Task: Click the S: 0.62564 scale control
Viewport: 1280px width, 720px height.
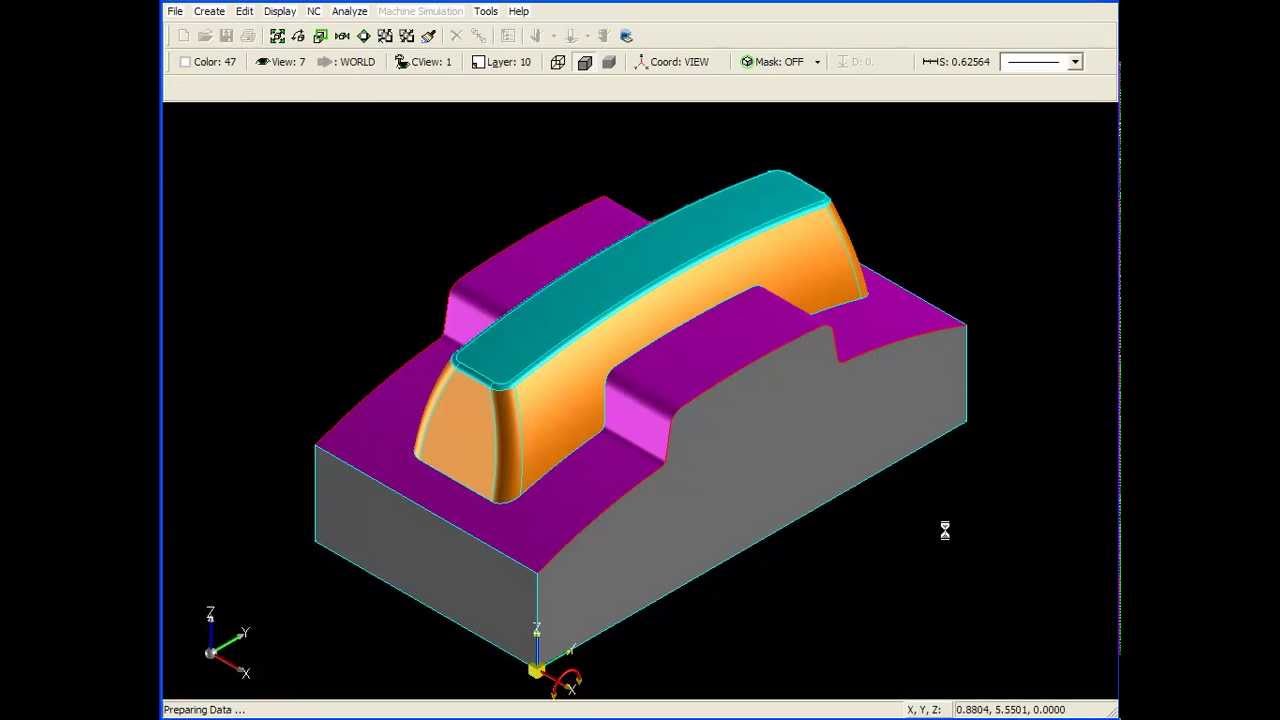Action: pos(956,62)
